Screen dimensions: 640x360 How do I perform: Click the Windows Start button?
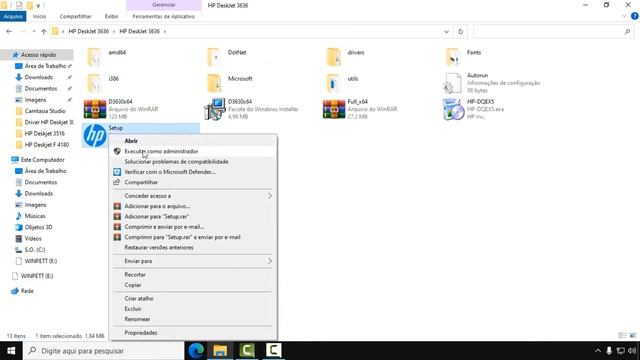(x=11, y=351)
